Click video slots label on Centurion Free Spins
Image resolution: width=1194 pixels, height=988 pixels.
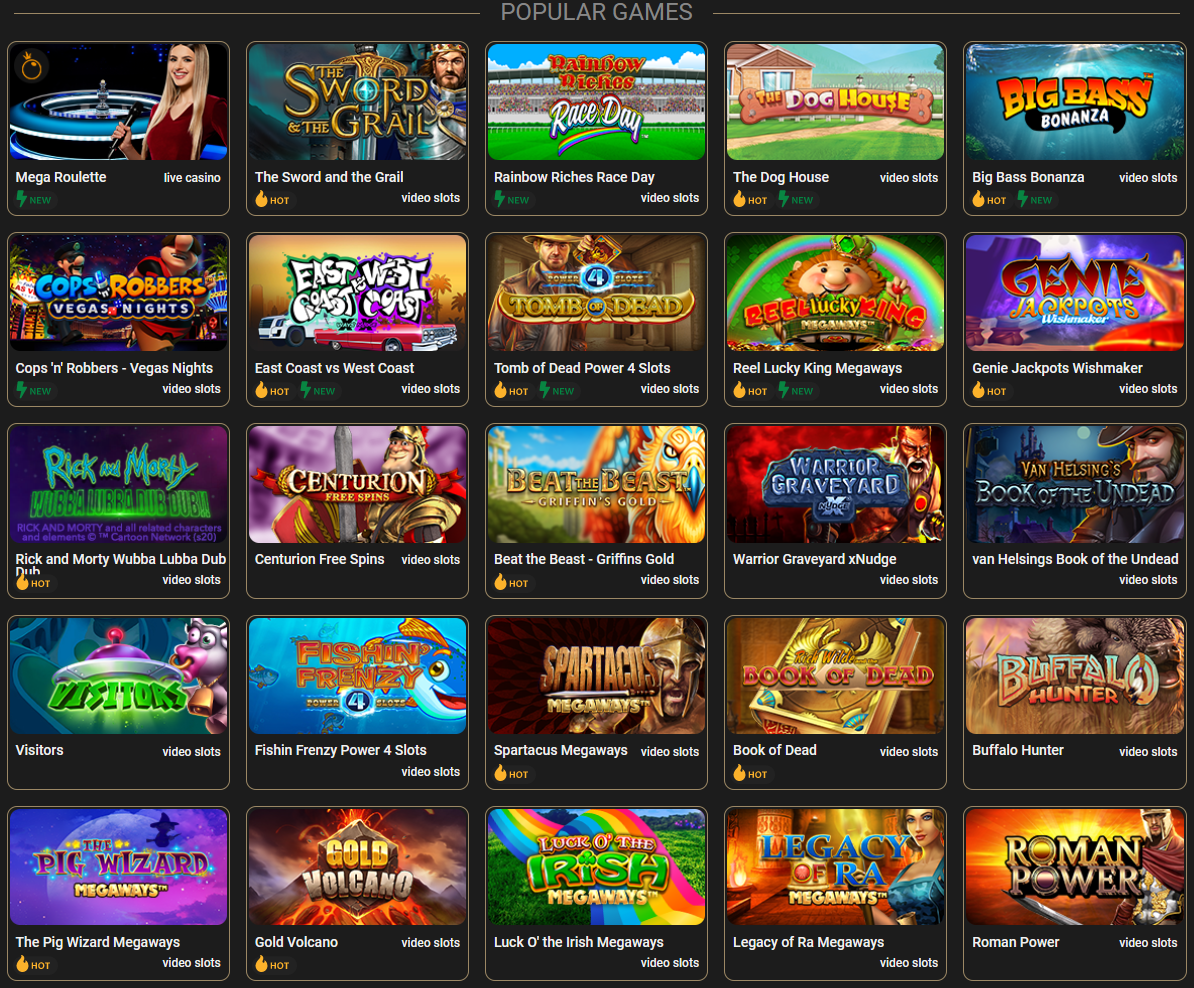[x=430, y=560]
